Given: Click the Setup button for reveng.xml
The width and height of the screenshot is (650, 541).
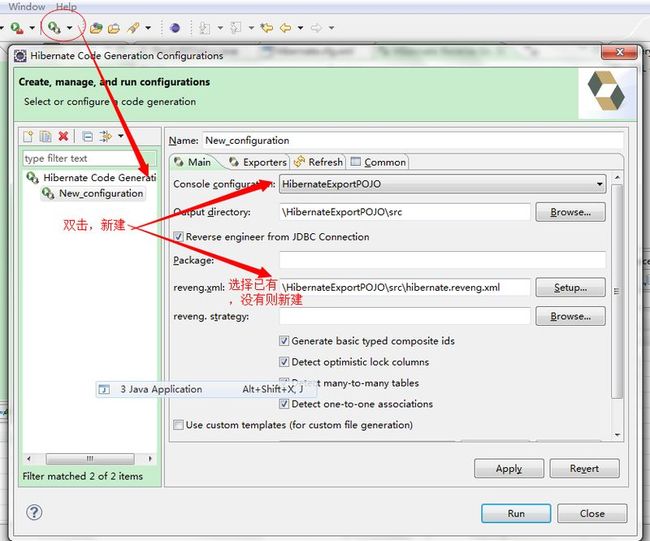Looking at the screenshot, I should (x=570, y=287).
